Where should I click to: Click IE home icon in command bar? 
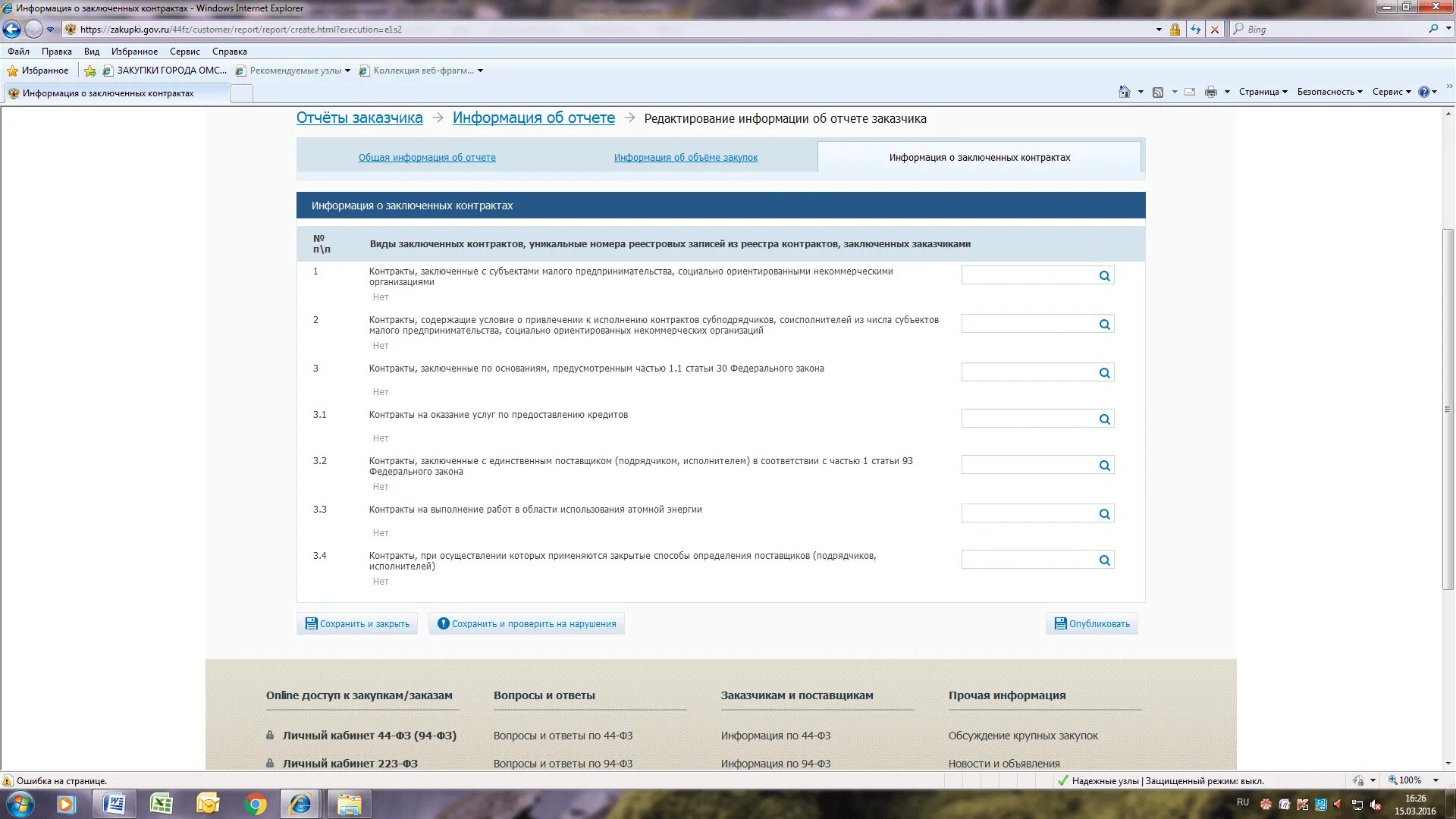coord(1124,92)
